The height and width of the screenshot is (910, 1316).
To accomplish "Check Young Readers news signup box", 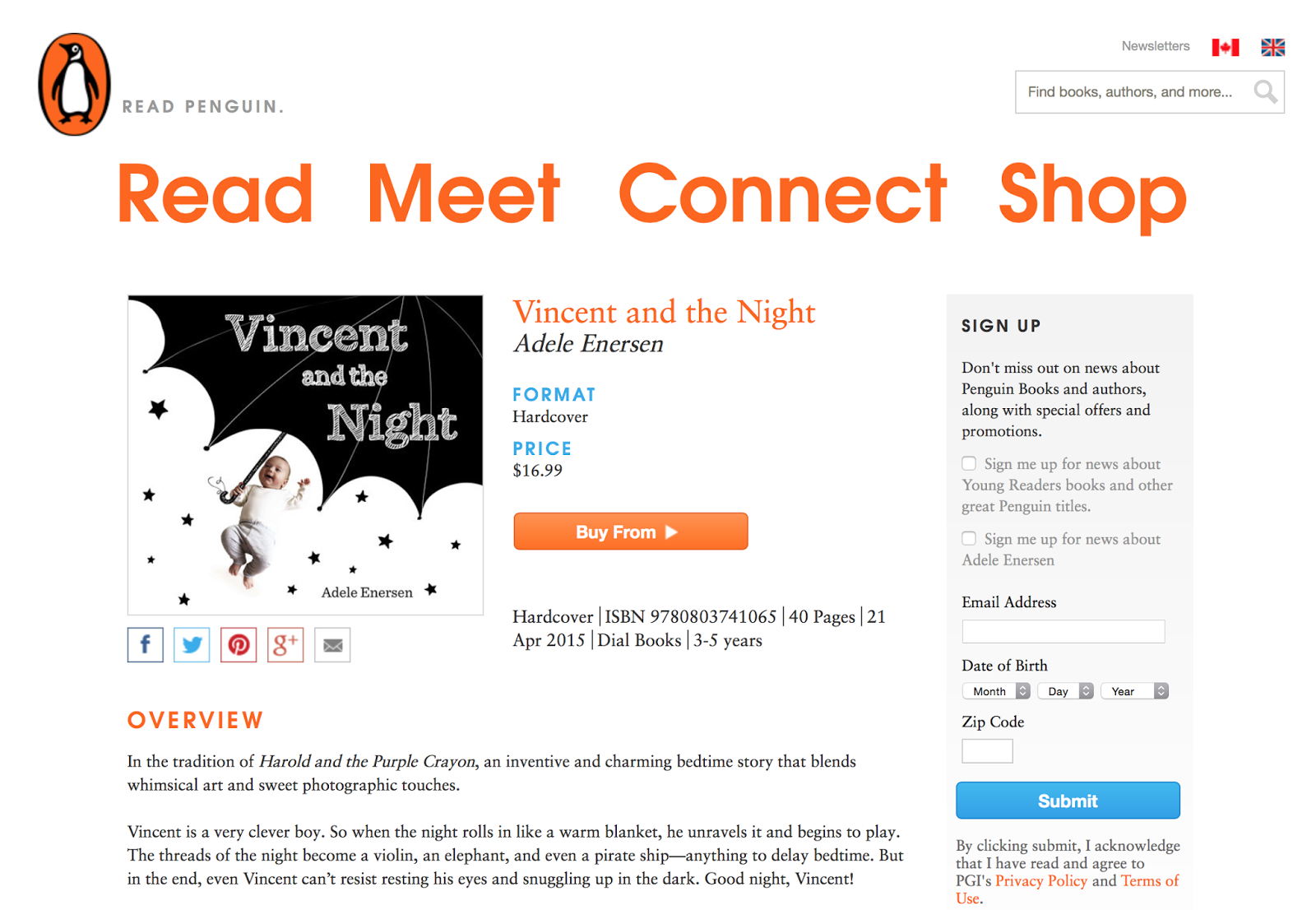I will click(969, 463).
